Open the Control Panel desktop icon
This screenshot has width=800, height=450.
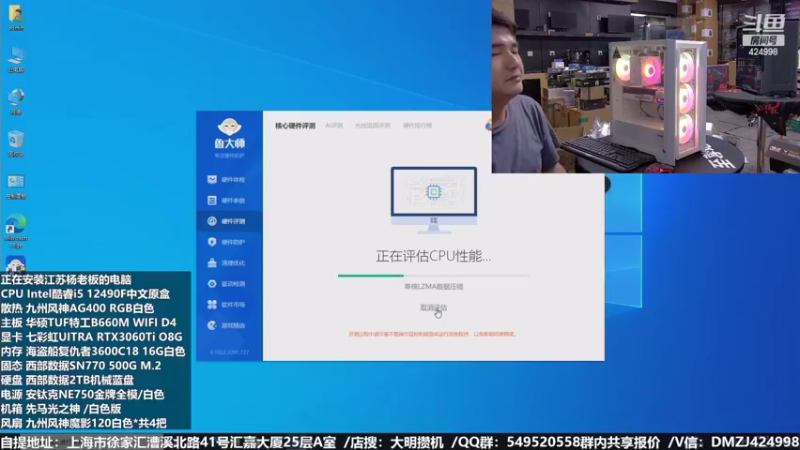(16, 186)
